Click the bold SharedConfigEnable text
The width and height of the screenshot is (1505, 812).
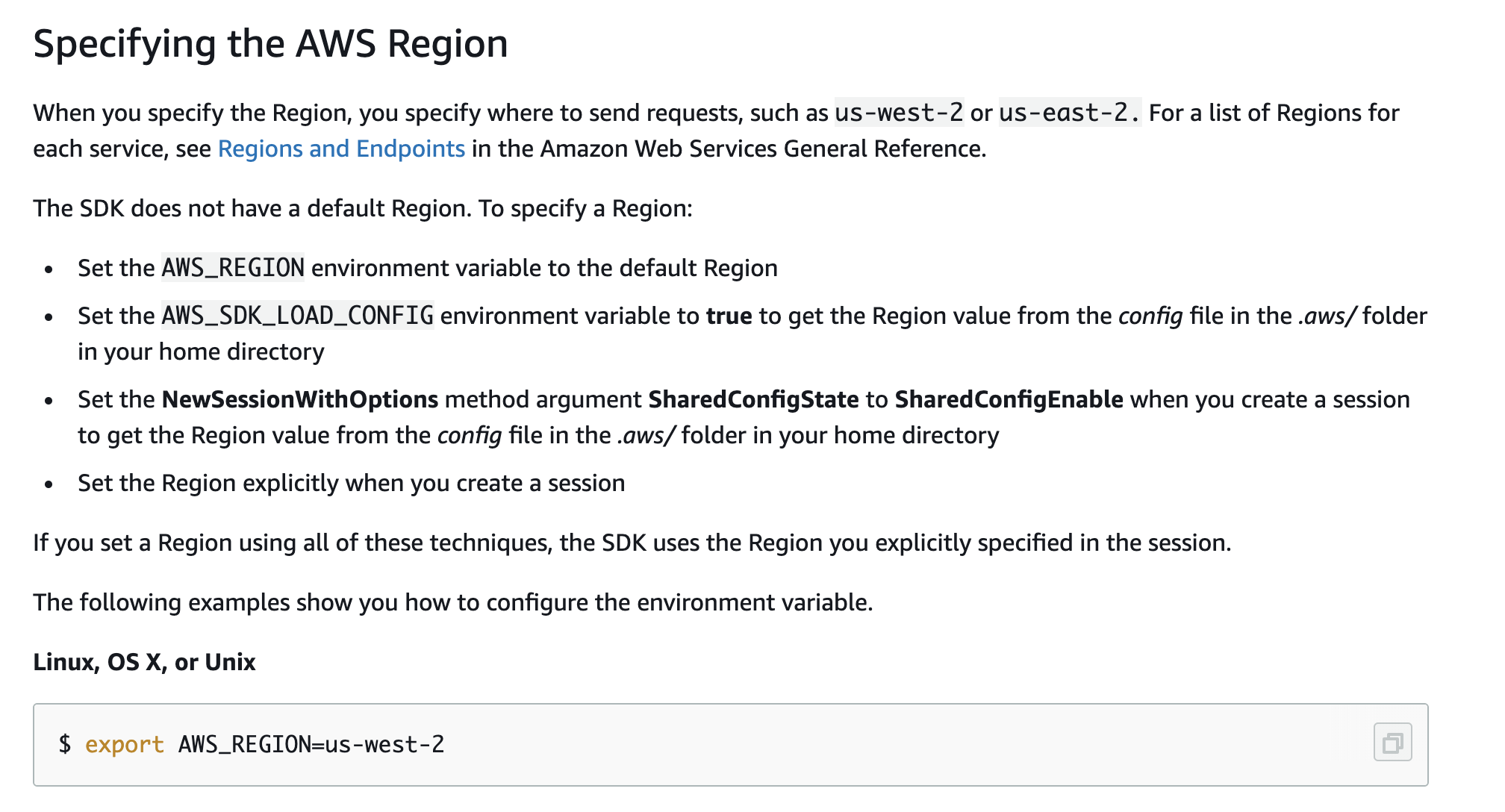[1009, 399]
